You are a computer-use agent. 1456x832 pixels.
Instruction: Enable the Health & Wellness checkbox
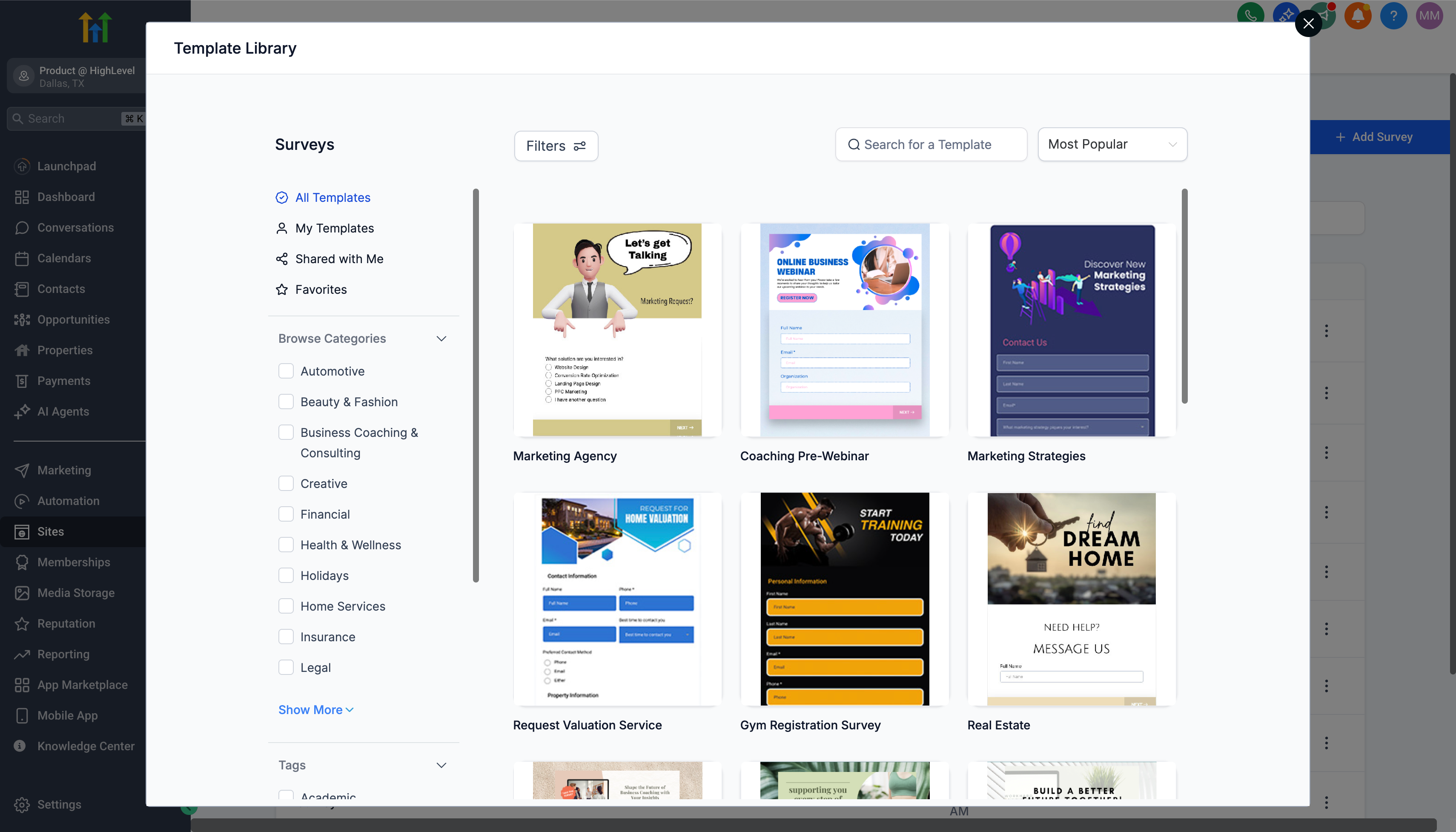[x=286, y=545]
